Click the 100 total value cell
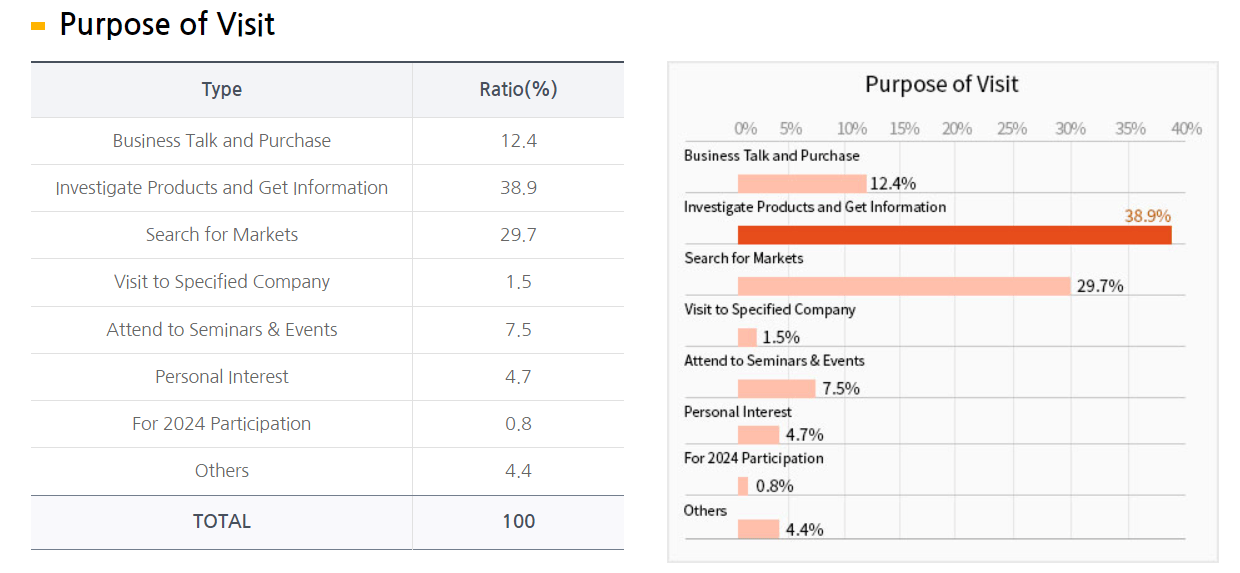The height and width of the screenshot is (573, 1240). 518,521
